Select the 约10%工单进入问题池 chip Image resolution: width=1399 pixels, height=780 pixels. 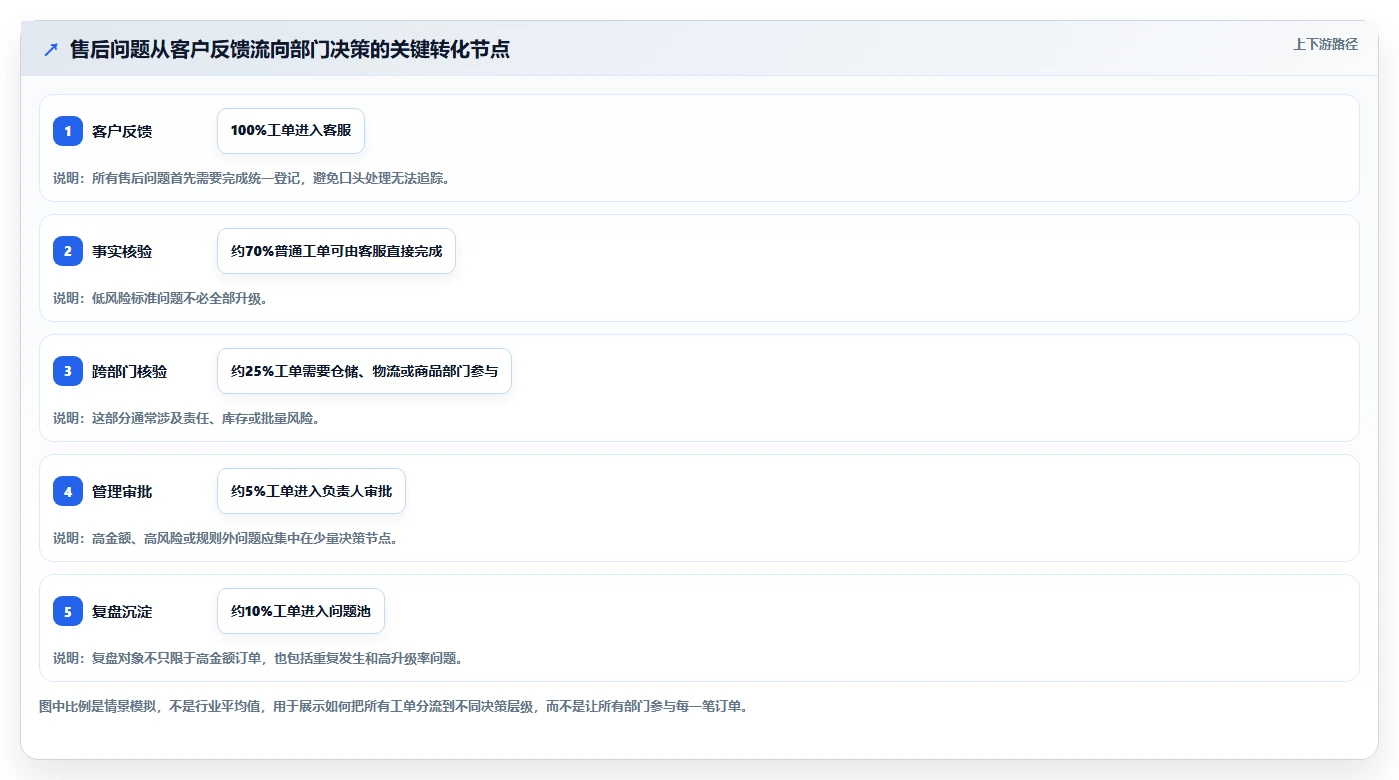click(x=301, y=611)
